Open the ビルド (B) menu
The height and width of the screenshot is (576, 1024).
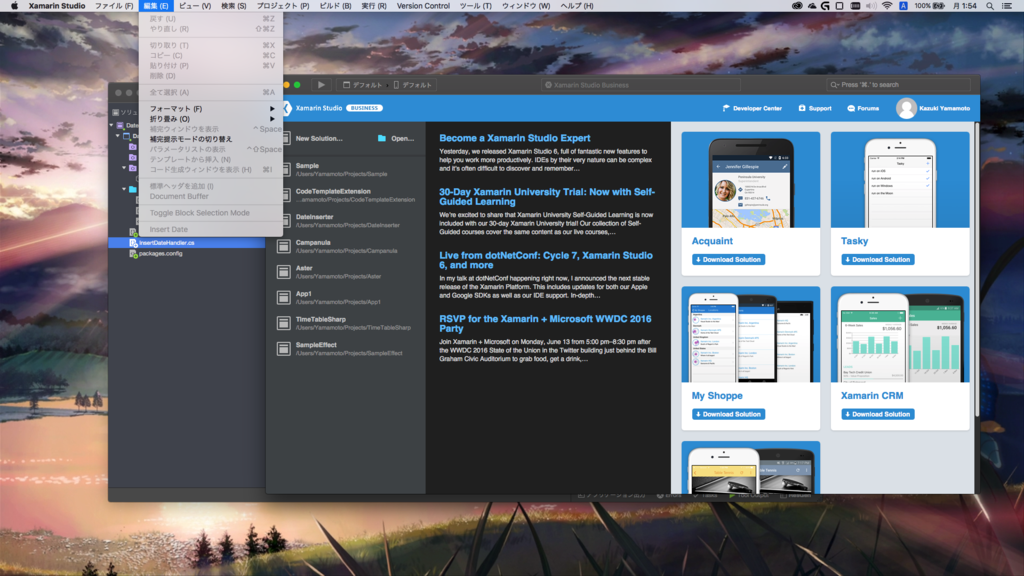click(335, 6)
